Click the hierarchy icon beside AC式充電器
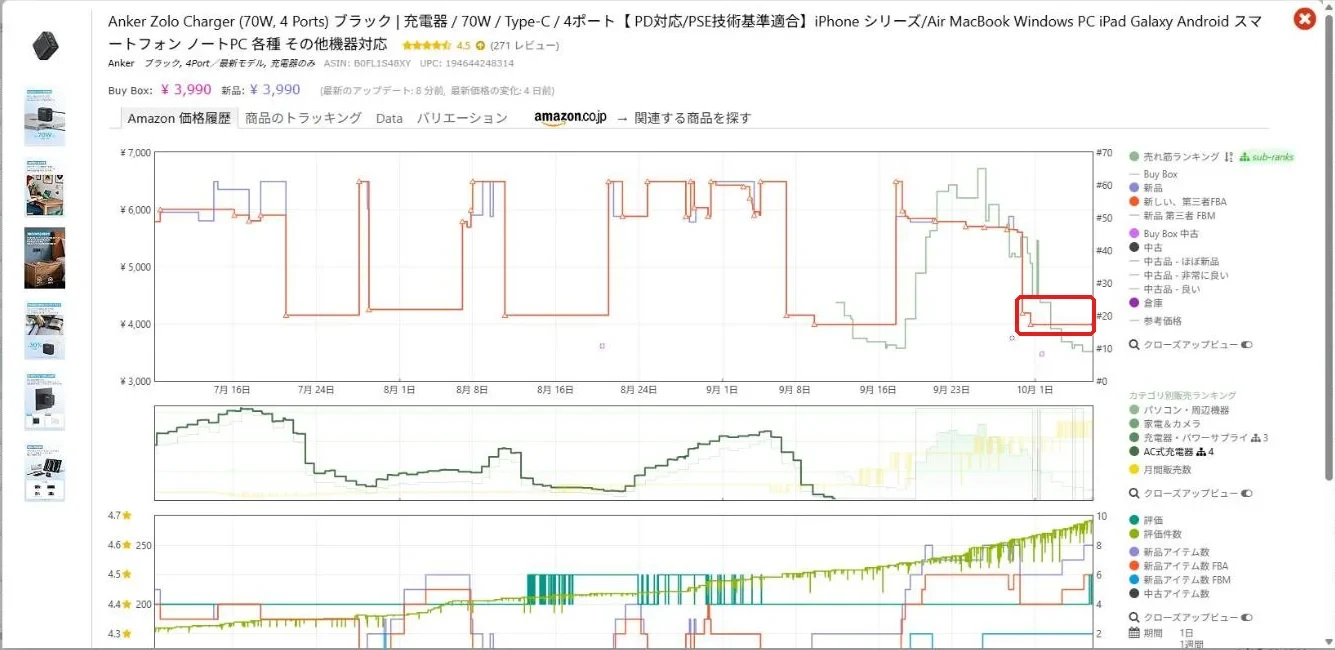The image size is (1335, 650). point(1200,452)
